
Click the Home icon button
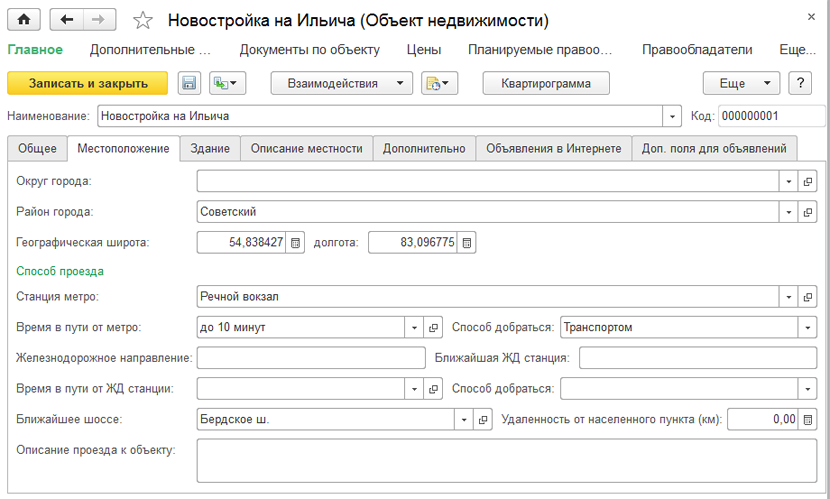[x=23, y=20]
